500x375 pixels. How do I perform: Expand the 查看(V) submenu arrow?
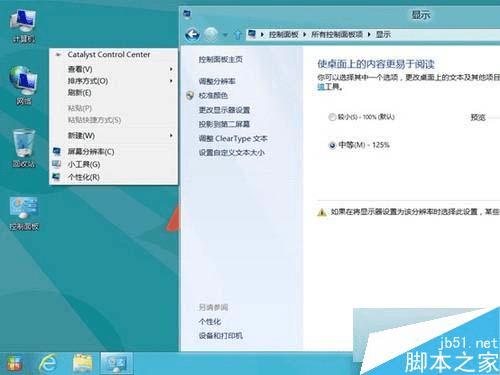pos(171,69)
